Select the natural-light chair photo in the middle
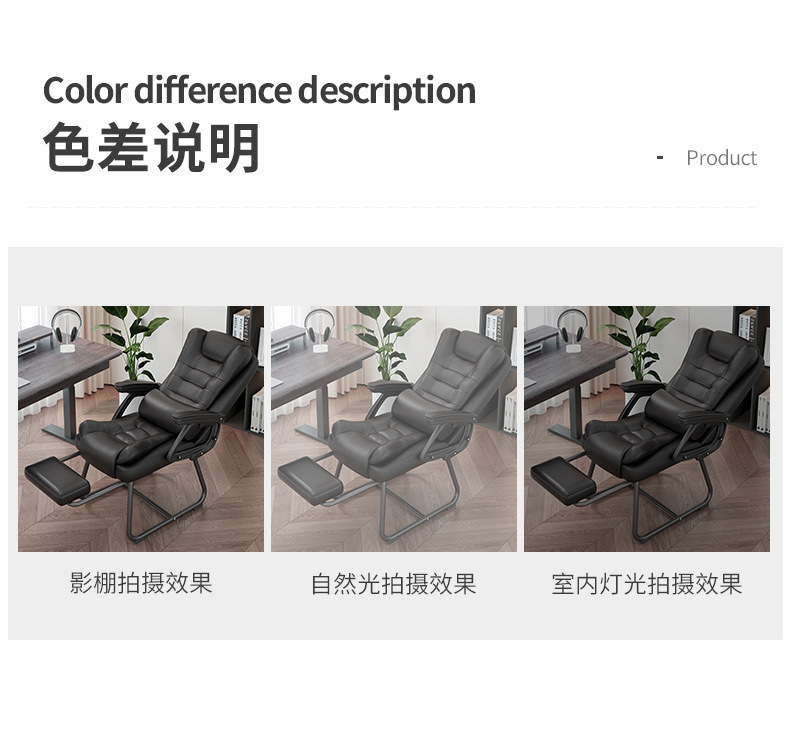790x737 pixels. (393, 429)
